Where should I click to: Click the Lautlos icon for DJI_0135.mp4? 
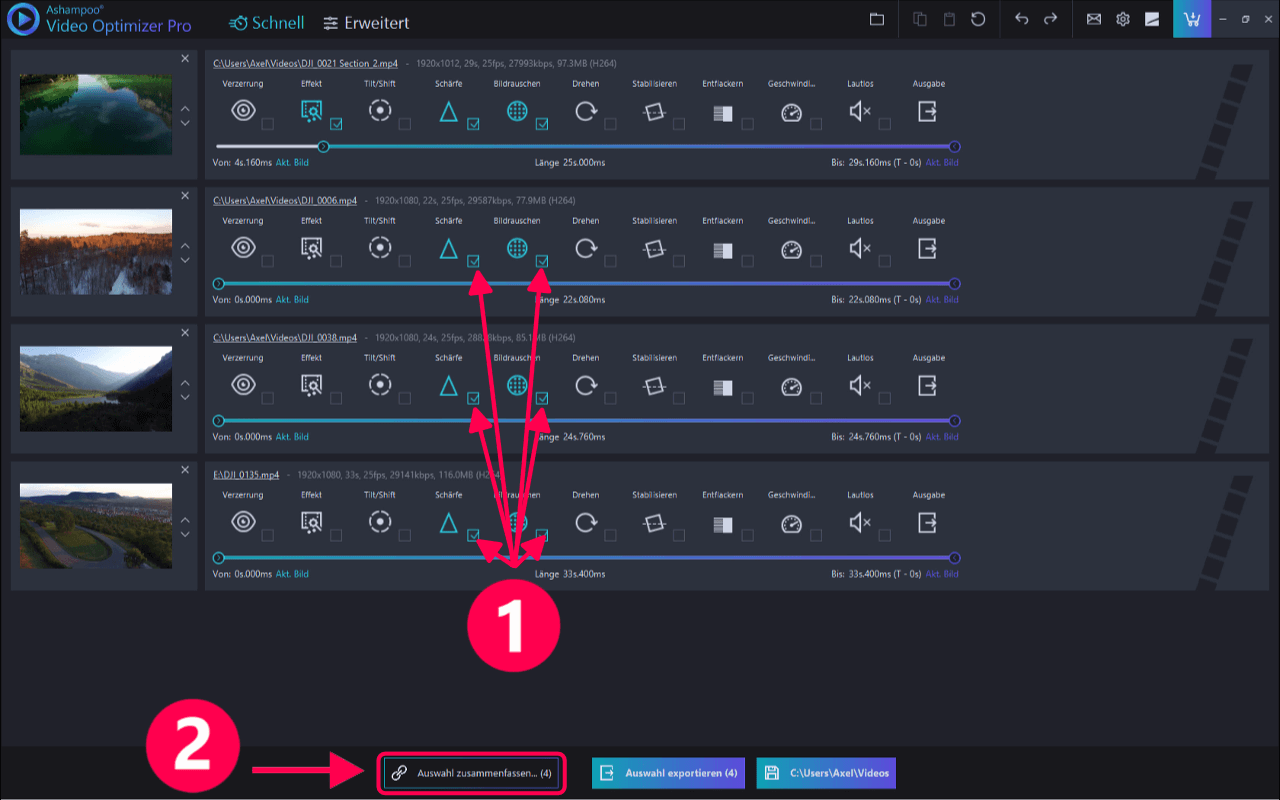click(860, 522)
